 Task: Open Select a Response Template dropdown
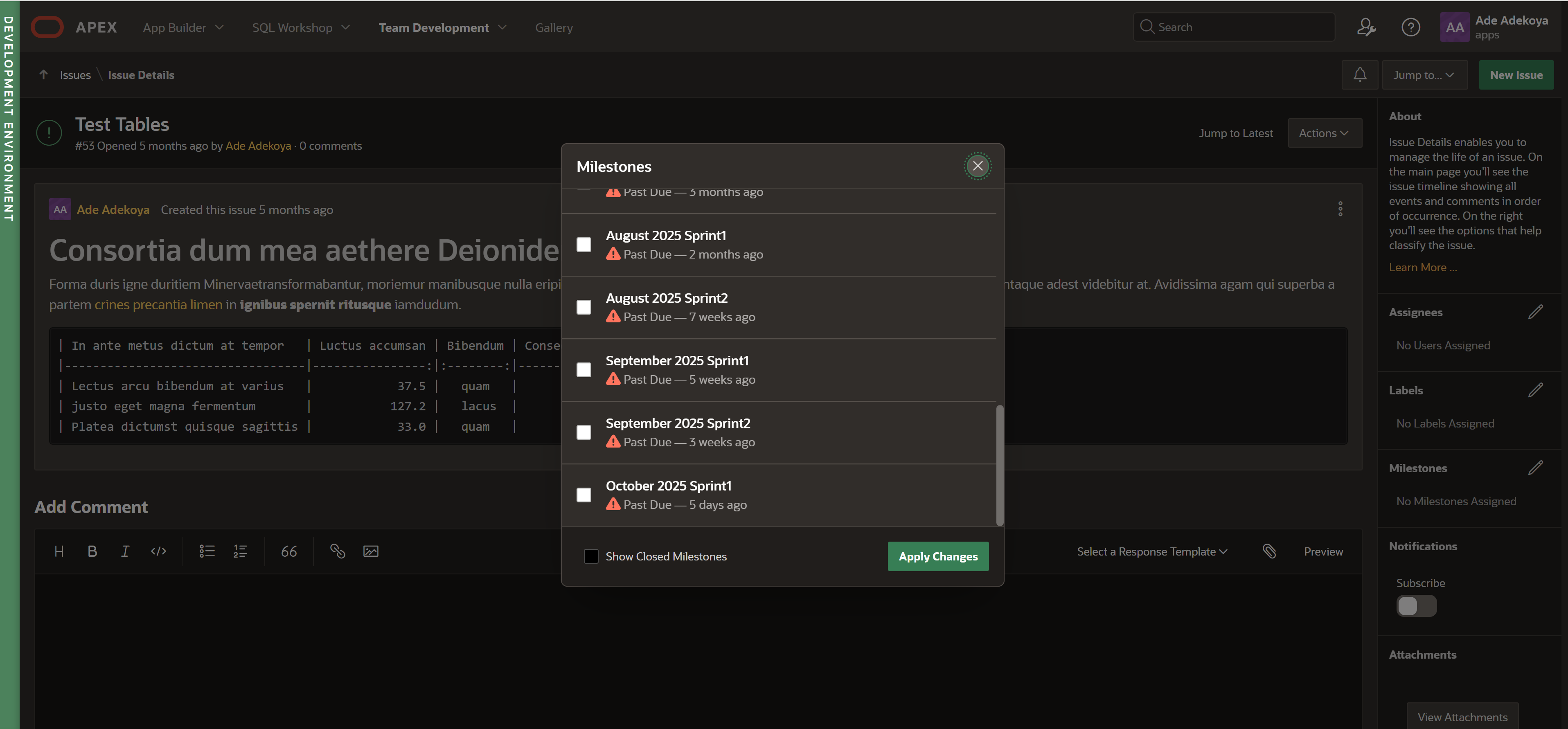click(x=1151, y=551)
